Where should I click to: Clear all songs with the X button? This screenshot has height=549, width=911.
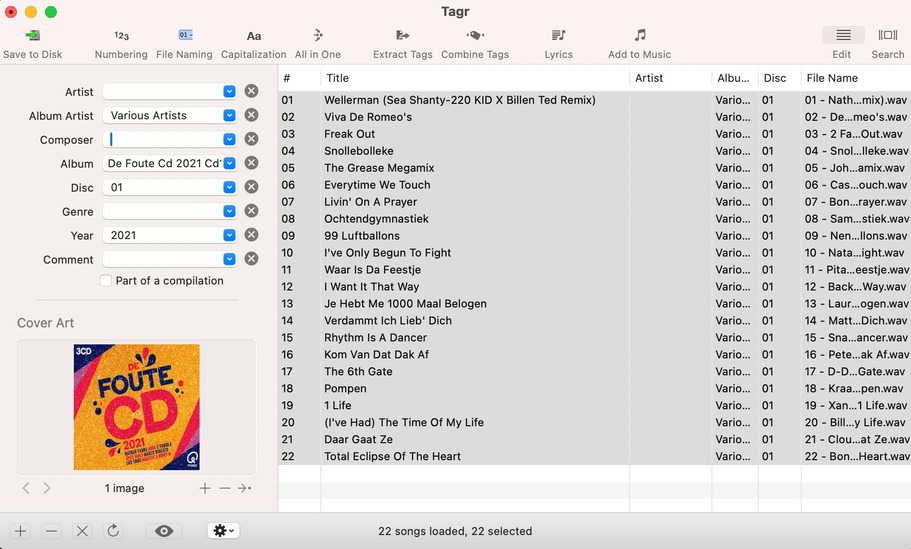click(x=82, y=531)
